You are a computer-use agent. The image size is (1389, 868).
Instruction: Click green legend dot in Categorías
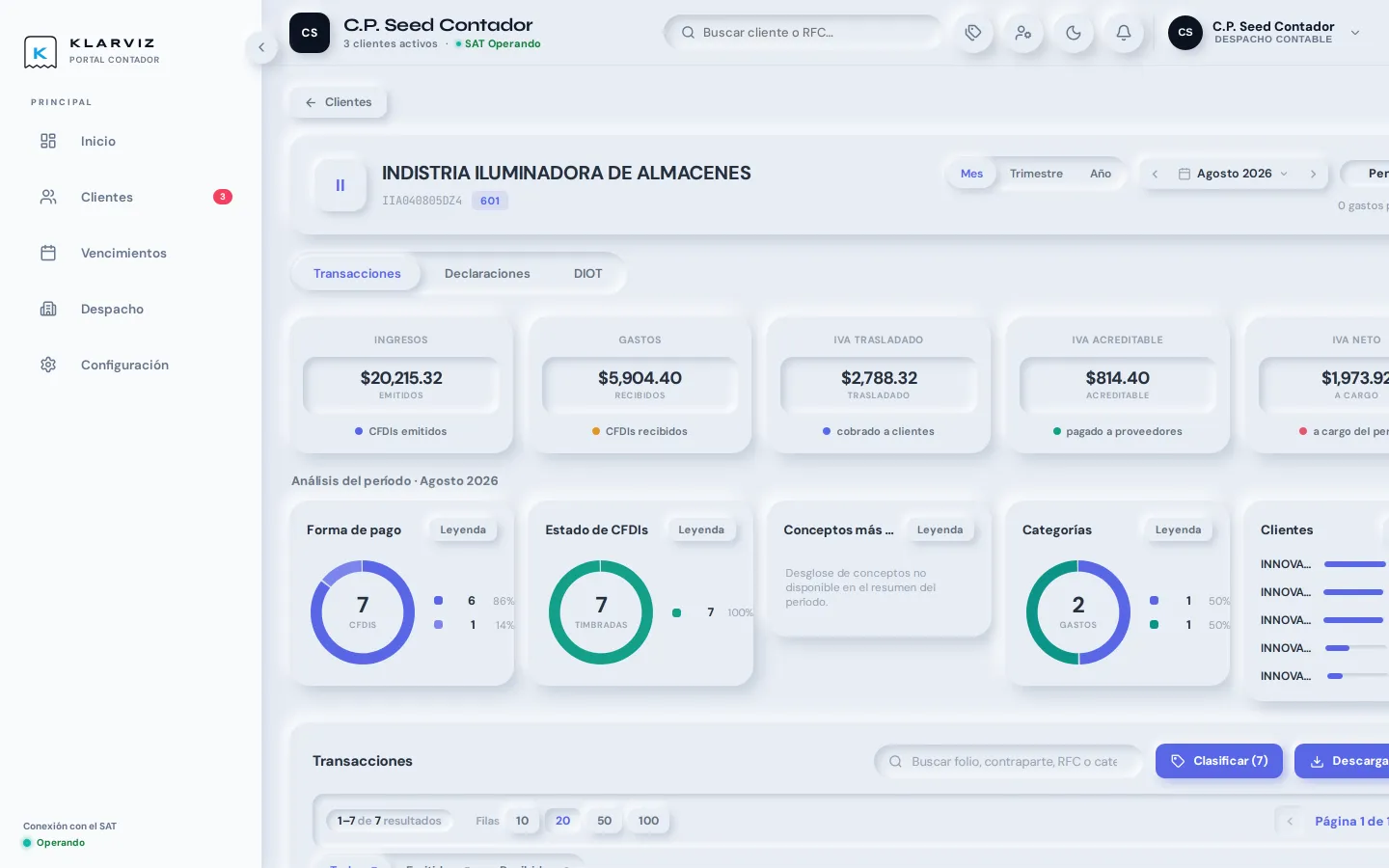[1155, 625]
